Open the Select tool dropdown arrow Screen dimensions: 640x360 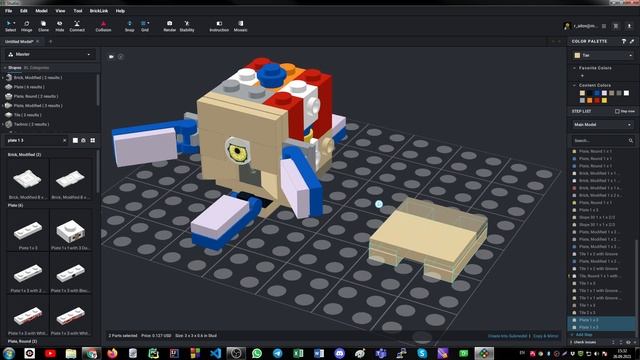(14, 23)
